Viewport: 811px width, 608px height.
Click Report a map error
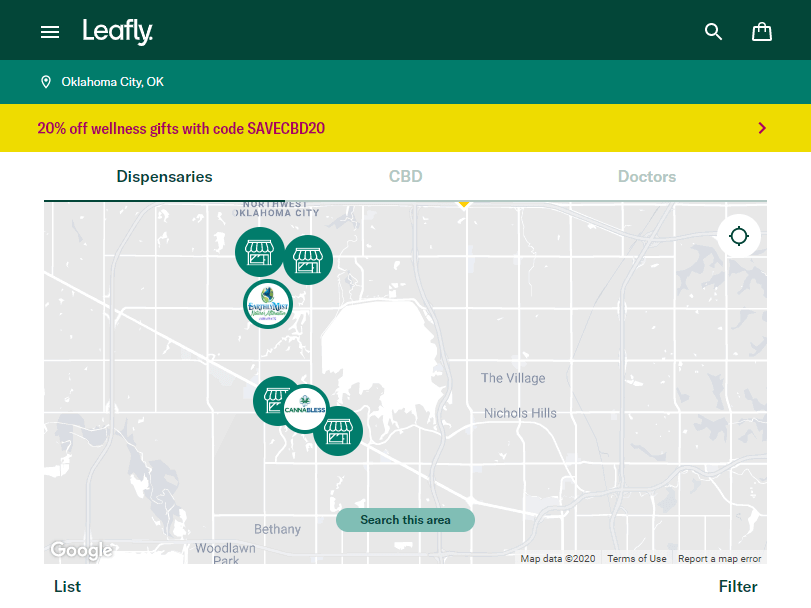pos(719,558)
